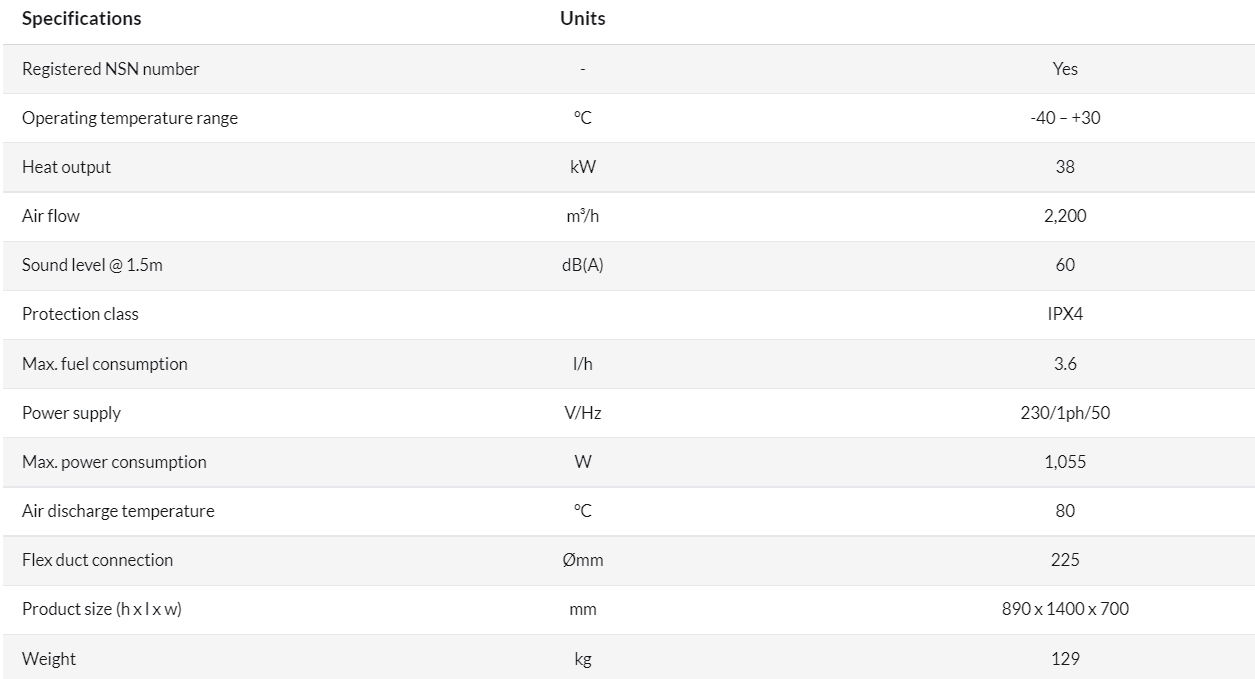This screenshot has width=1255, height=679.
Task: Select the Registered NSN number row label
Action: tap(111, 69)
